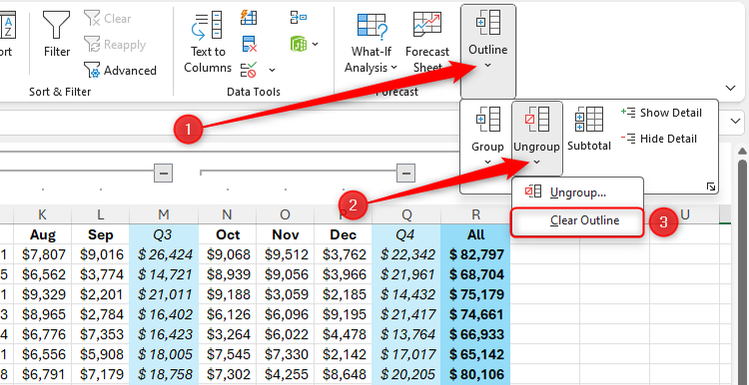The image size is (749, 385).
Task: Click the Consolidate icon
Action: pyautogui.click(x=299, y=18)
